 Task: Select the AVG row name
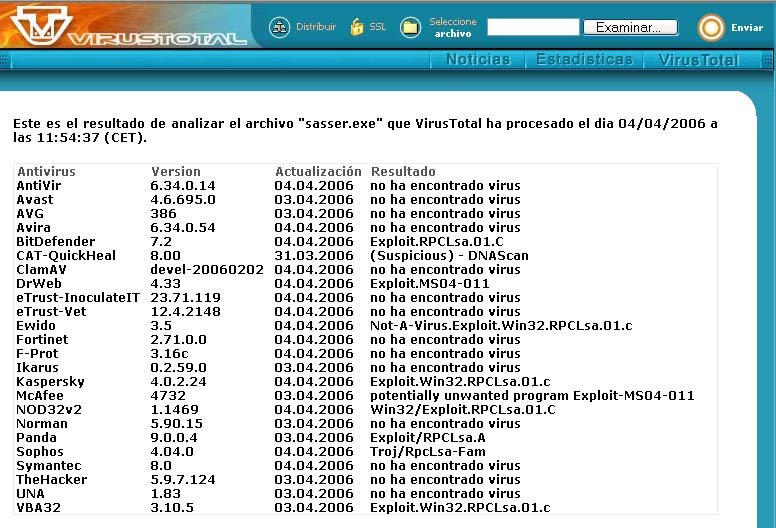(30, 214)
